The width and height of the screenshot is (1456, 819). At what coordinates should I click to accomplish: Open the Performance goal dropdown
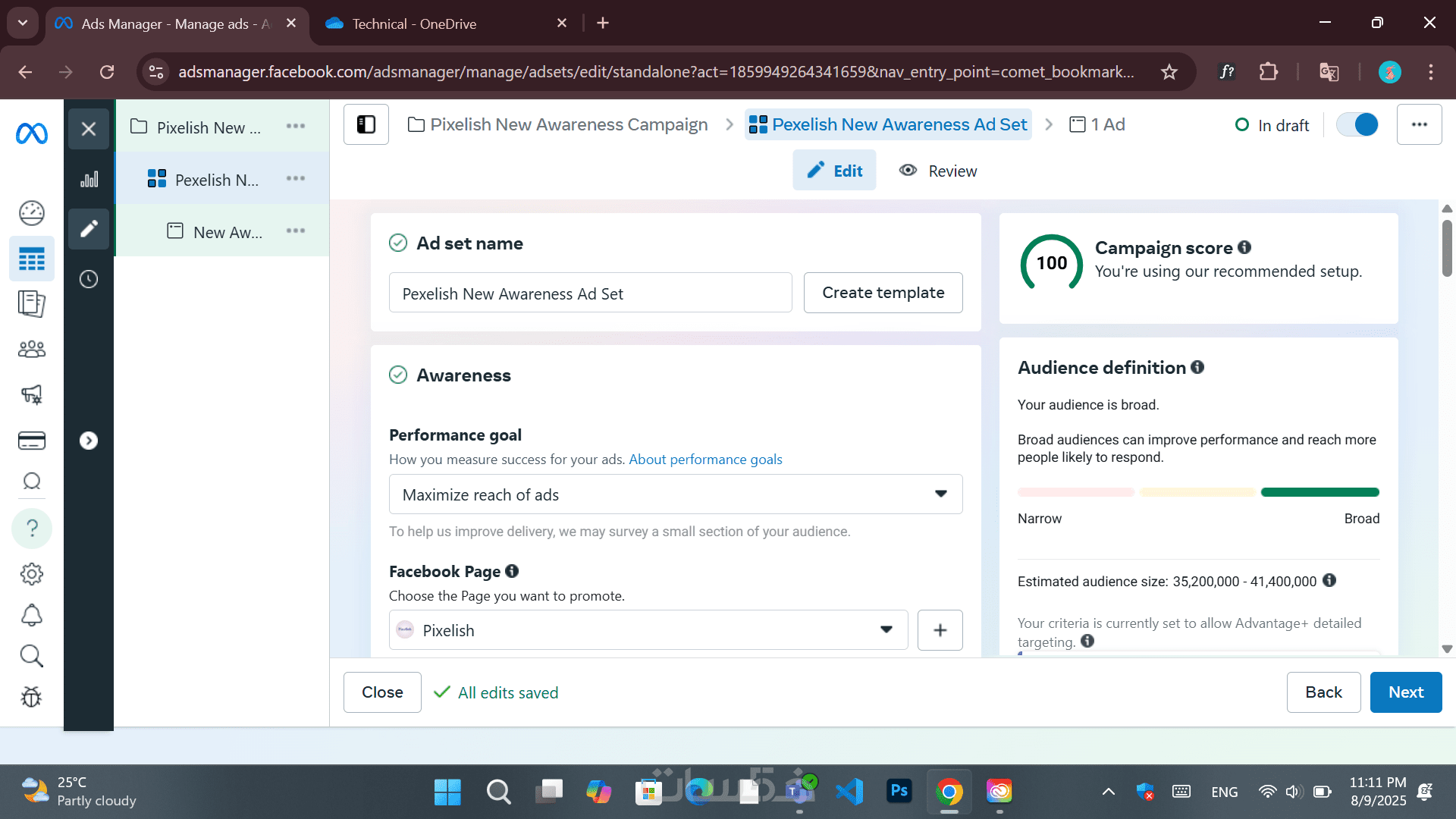tap(675, 494)
